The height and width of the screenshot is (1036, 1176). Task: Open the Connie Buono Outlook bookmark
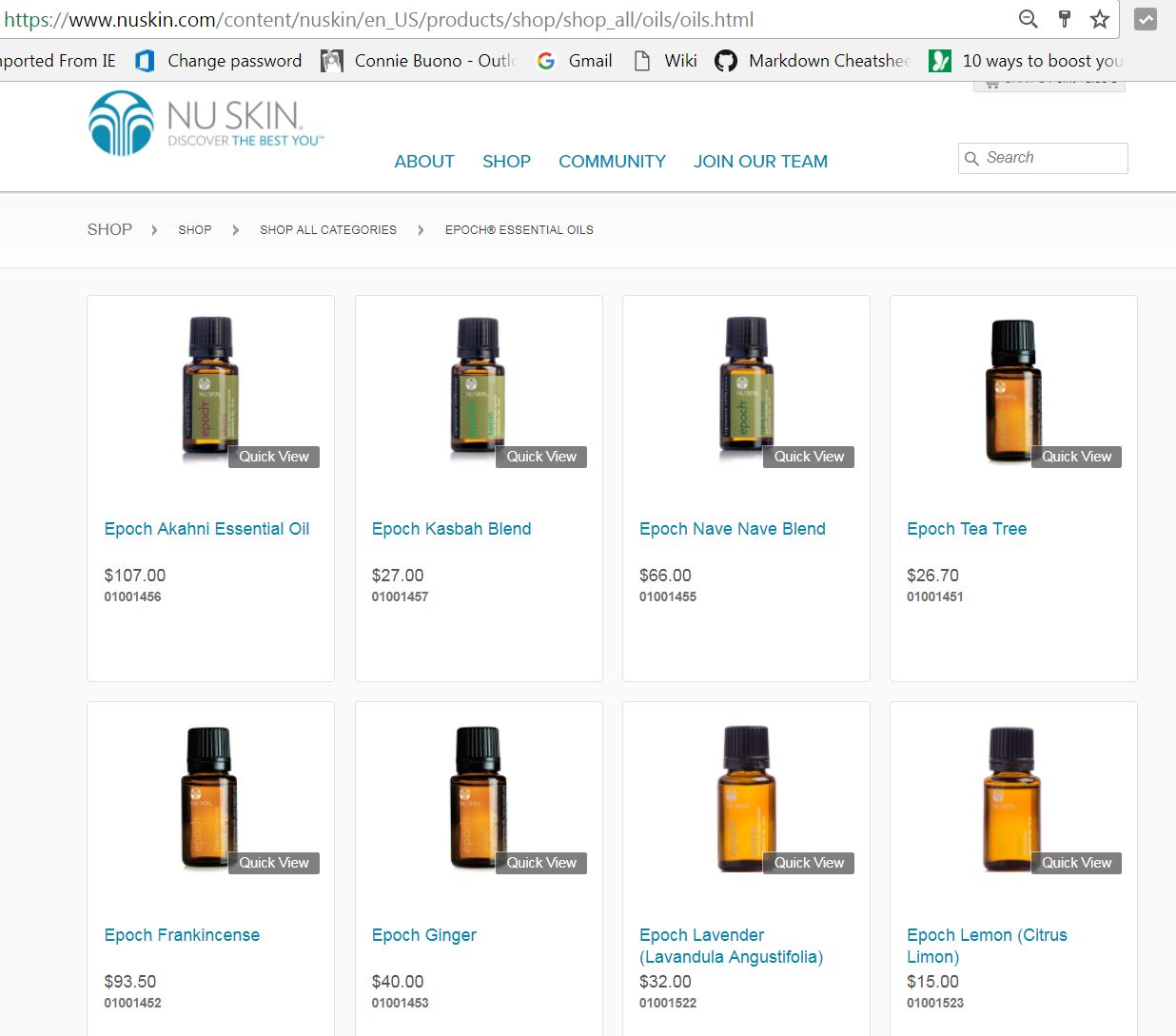[420, 61]
